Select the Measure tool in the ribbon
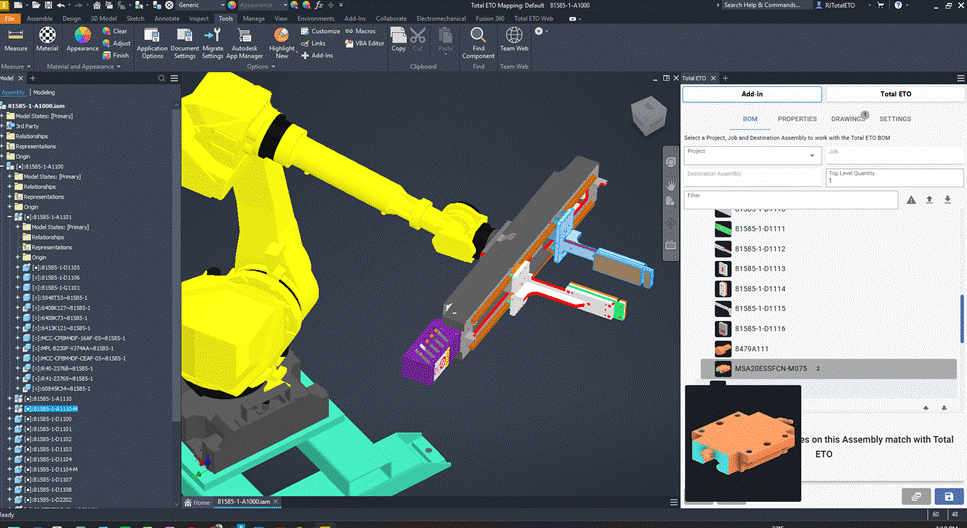Image resolution: width=967 pixels, height=528 pixels. tap(16, 38)
